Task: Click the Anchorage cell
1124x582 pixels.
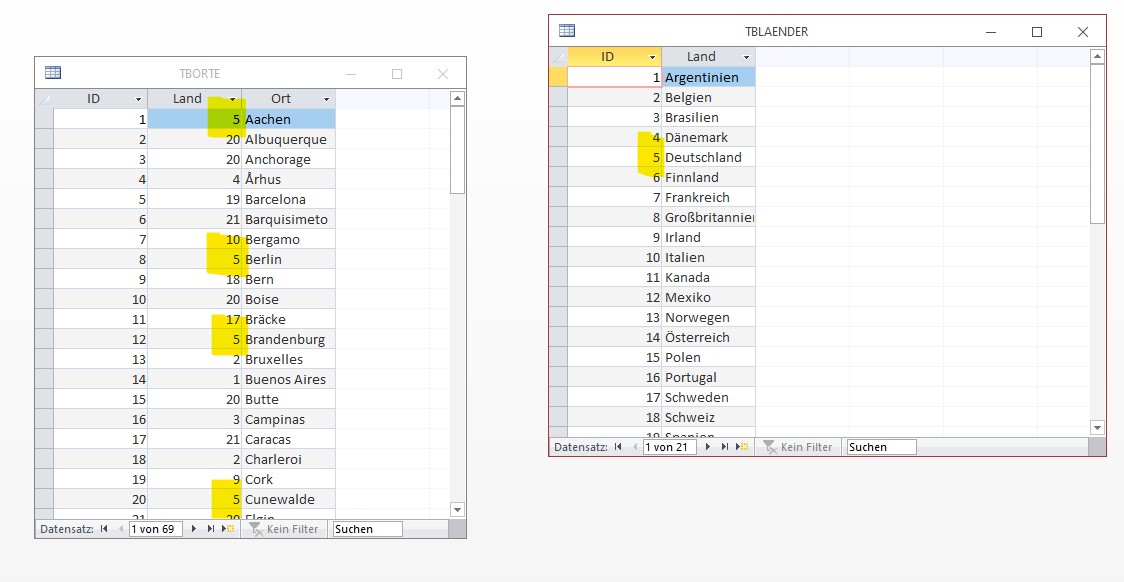Action: (289, 159)
